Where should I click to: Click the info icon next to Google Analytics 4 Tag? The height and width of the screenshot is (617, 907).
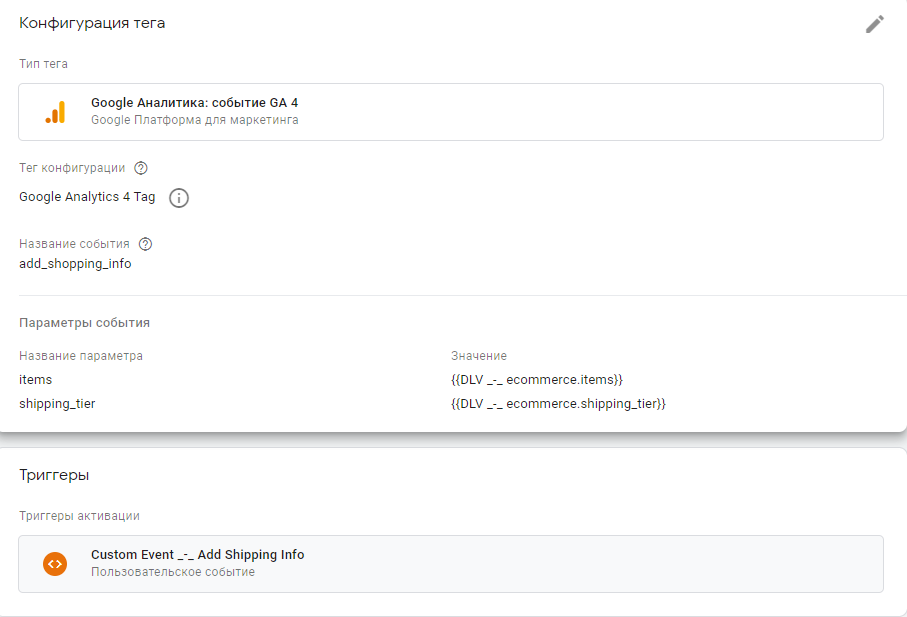(179, 198)
